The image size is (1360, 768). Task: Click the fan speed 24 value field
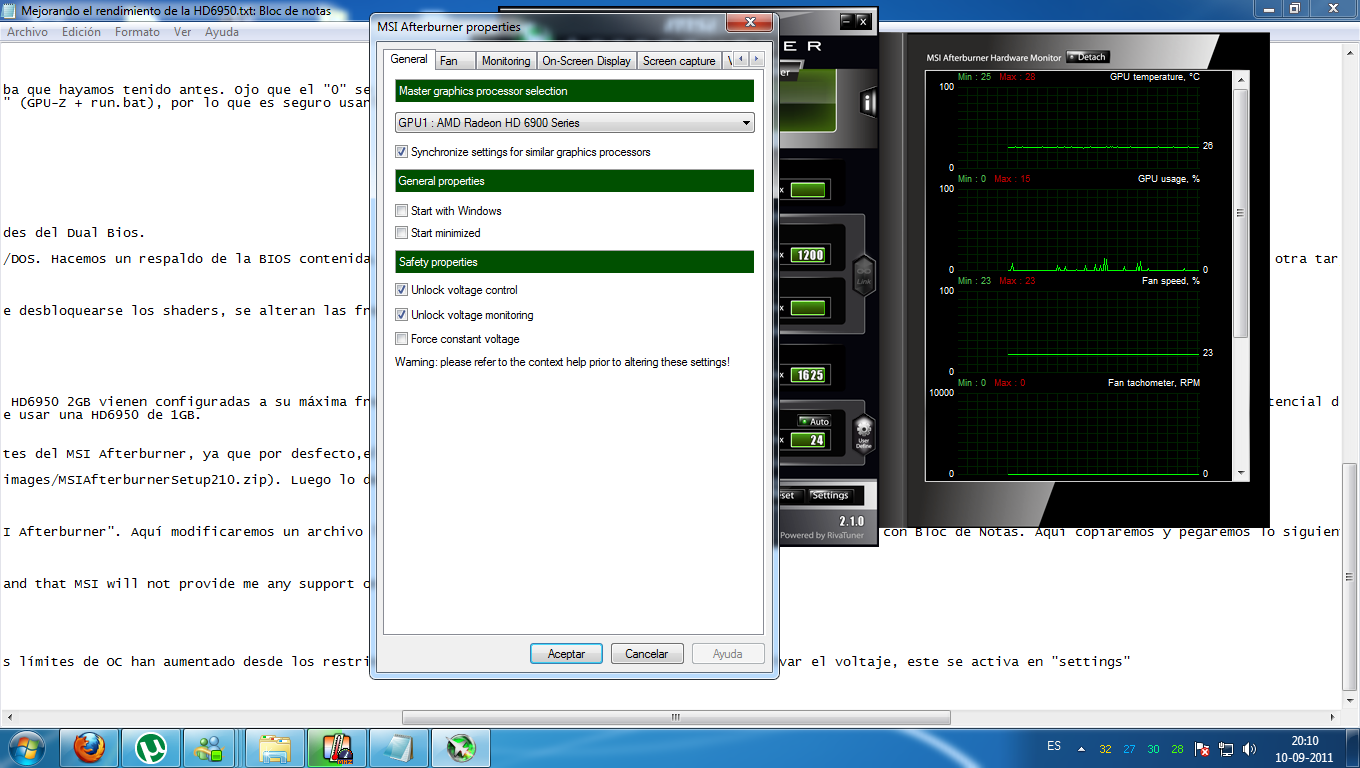pyautogui.click(x=810, y=440)
